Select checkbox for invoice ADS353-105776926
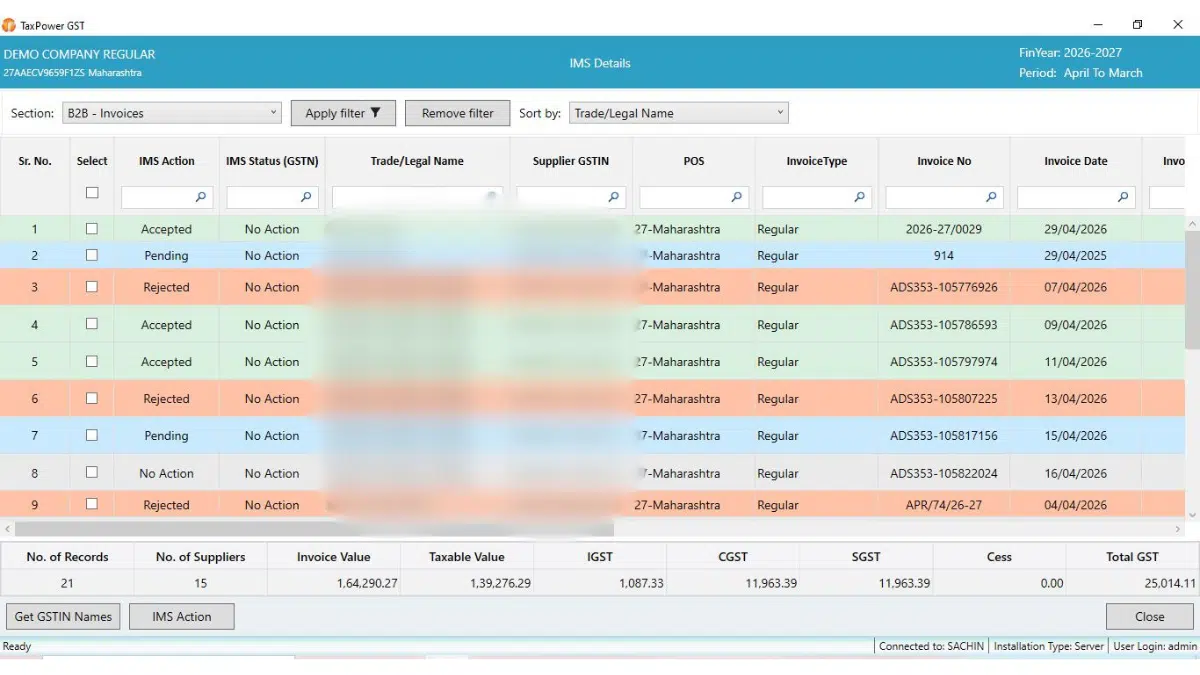The width and height of the screenshot is (1200, 675). coord(92,287)
